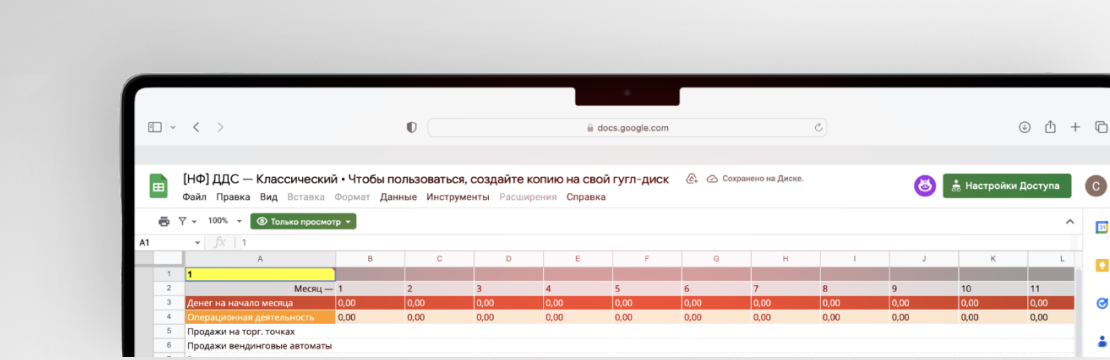Image resolution: width=1110 pixels, height=360 pixels.
Task: Open Google Keep in the side panel
Action: [x=1102, y=265]
